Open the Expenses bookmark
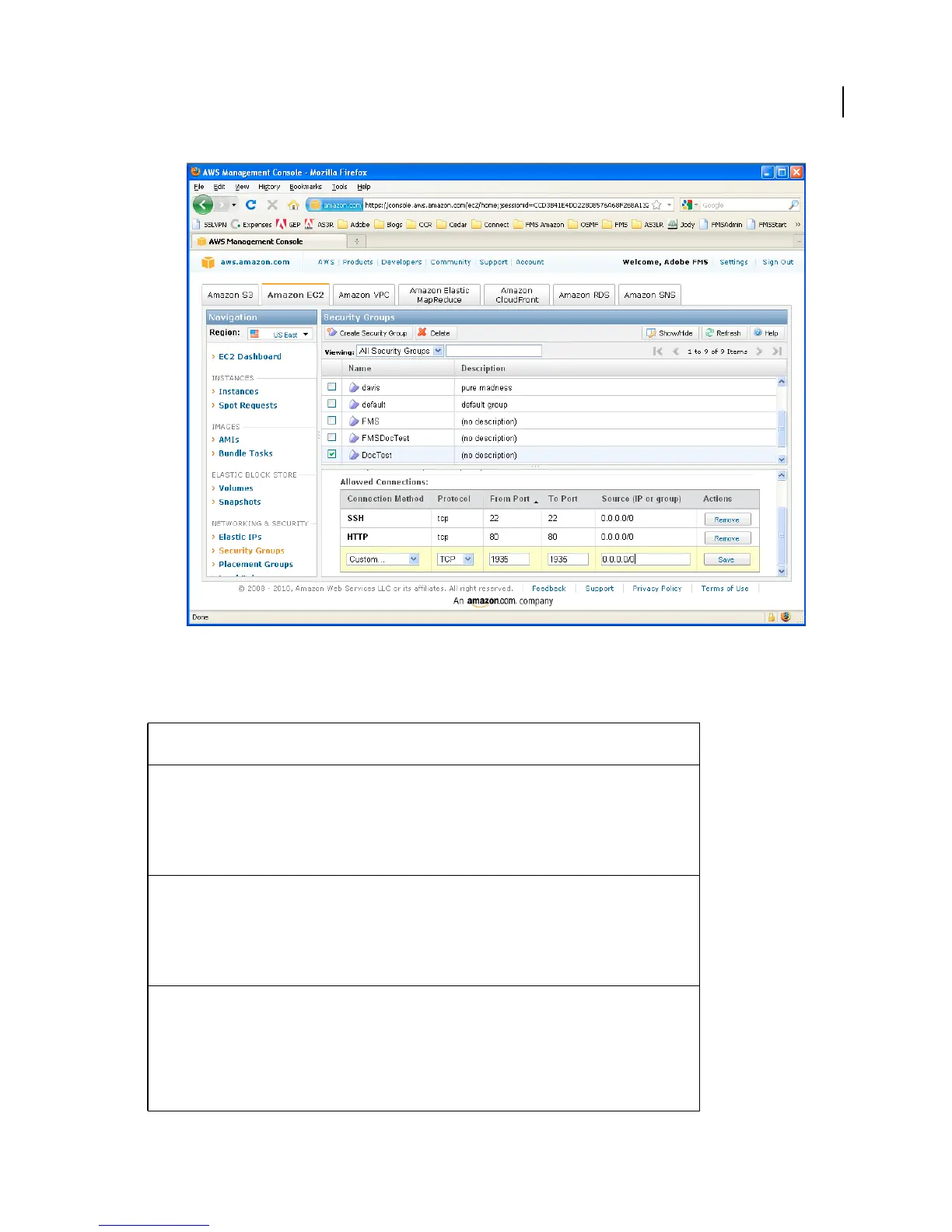The image size is (952, 1232). coord(251,224)
